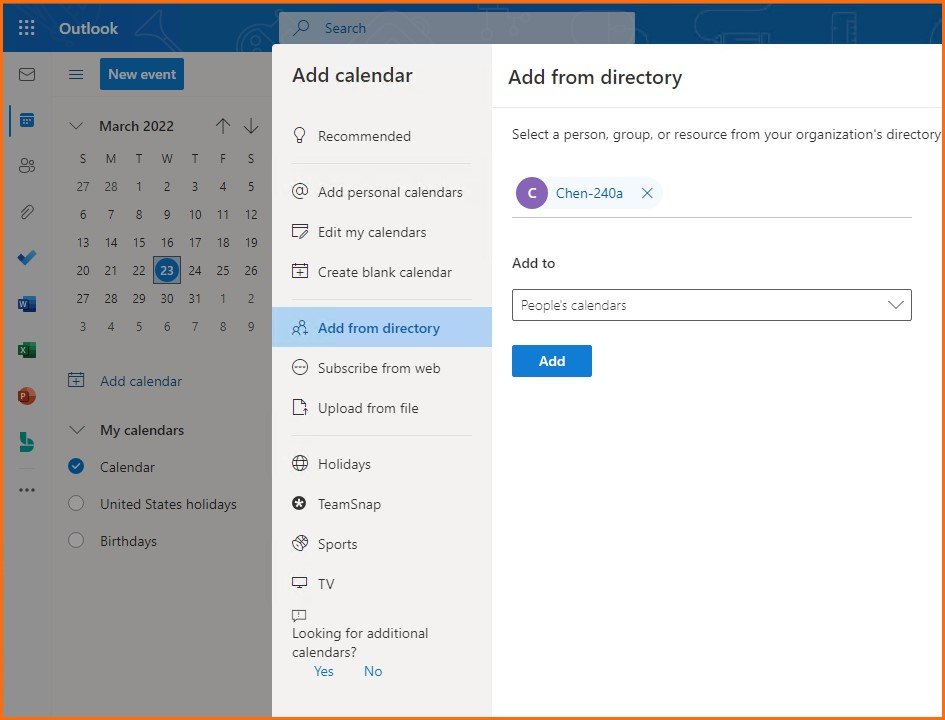
Task: Open the People's calendars dropdown
Action: pos(711,305)
